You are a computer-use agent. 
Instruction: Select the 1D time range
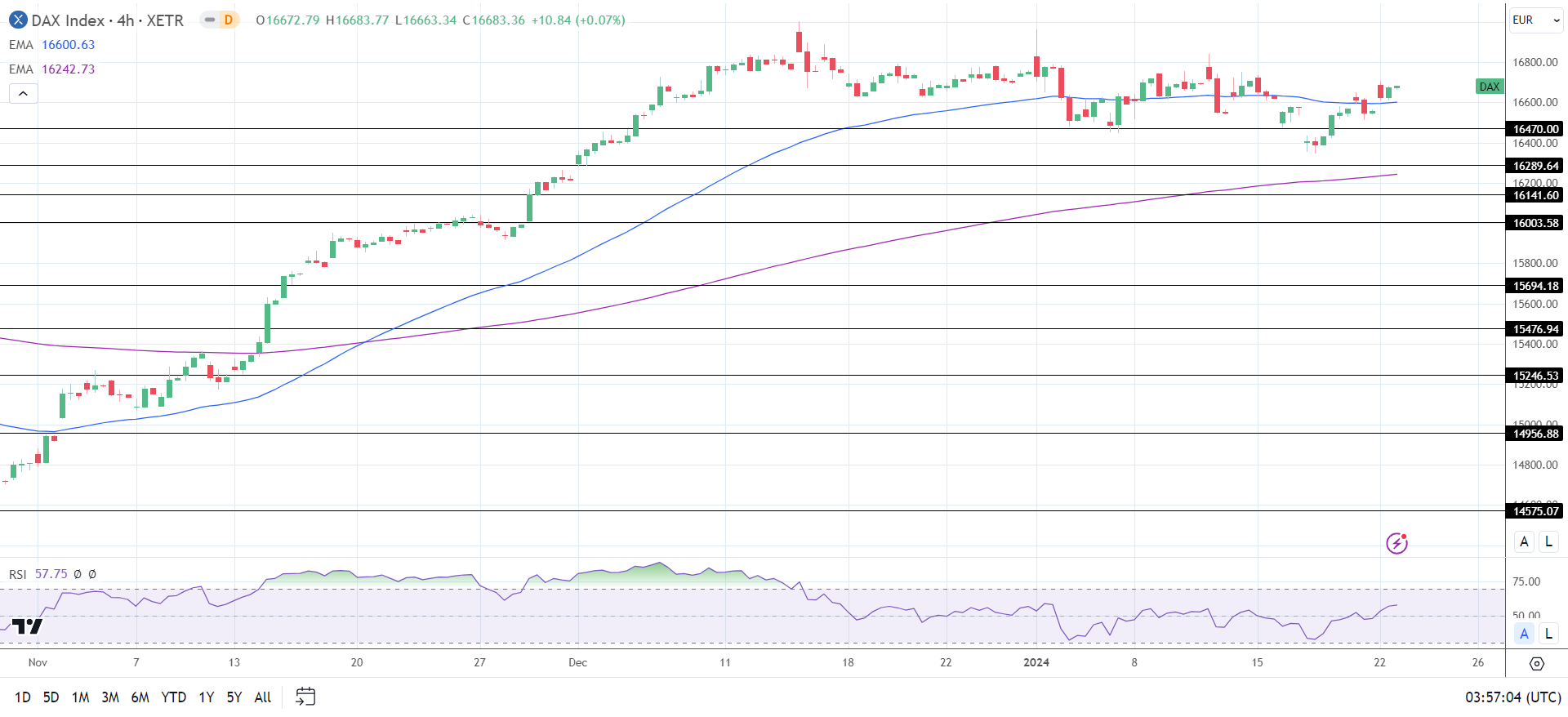pos(23,697)
